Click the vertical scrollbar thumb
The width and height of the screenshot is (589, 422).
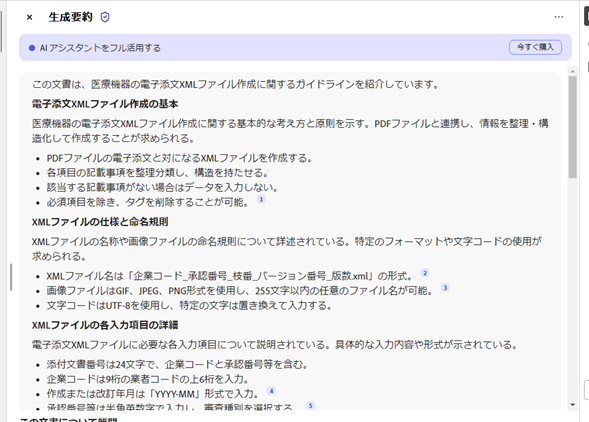(572, 127)
